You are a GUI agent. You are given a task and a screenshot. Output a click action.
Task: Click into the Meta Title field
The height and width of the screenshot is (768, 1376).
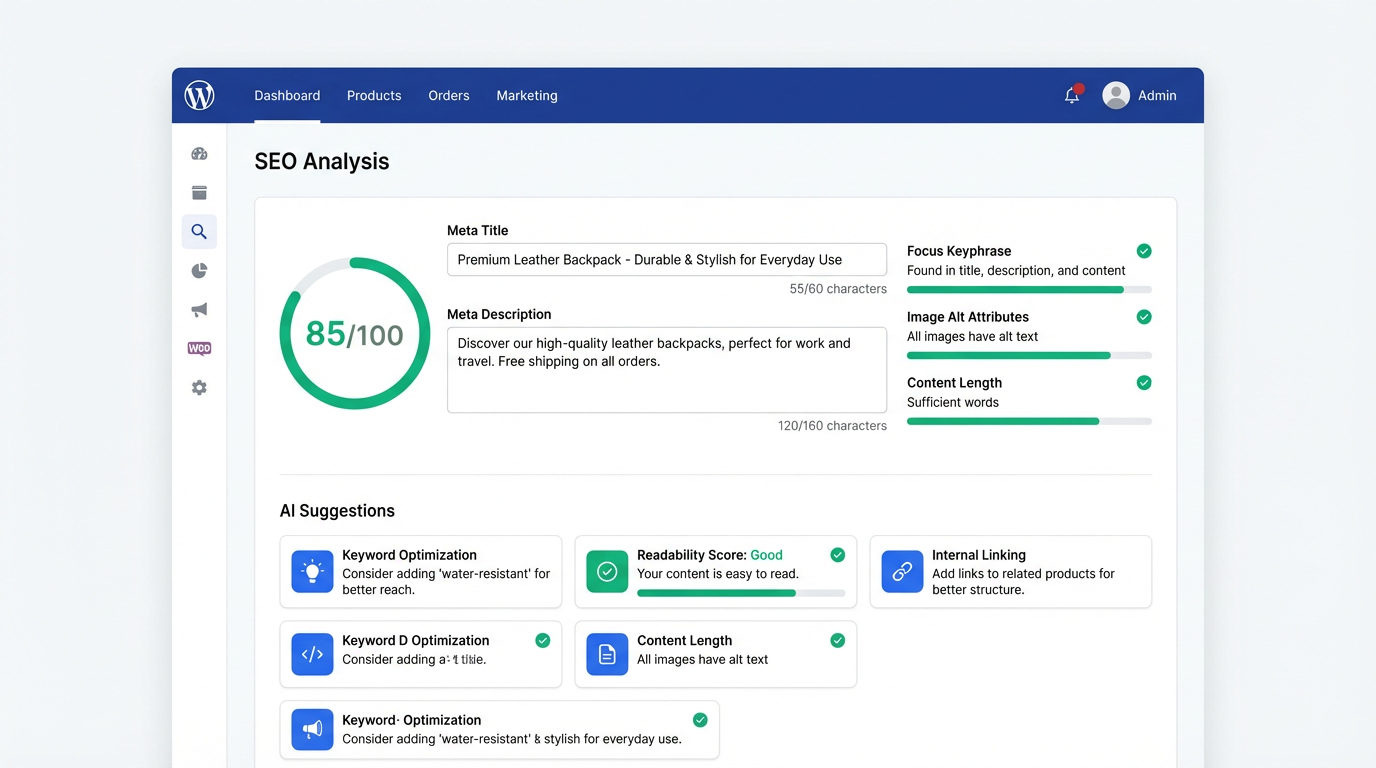coord(666,260)
